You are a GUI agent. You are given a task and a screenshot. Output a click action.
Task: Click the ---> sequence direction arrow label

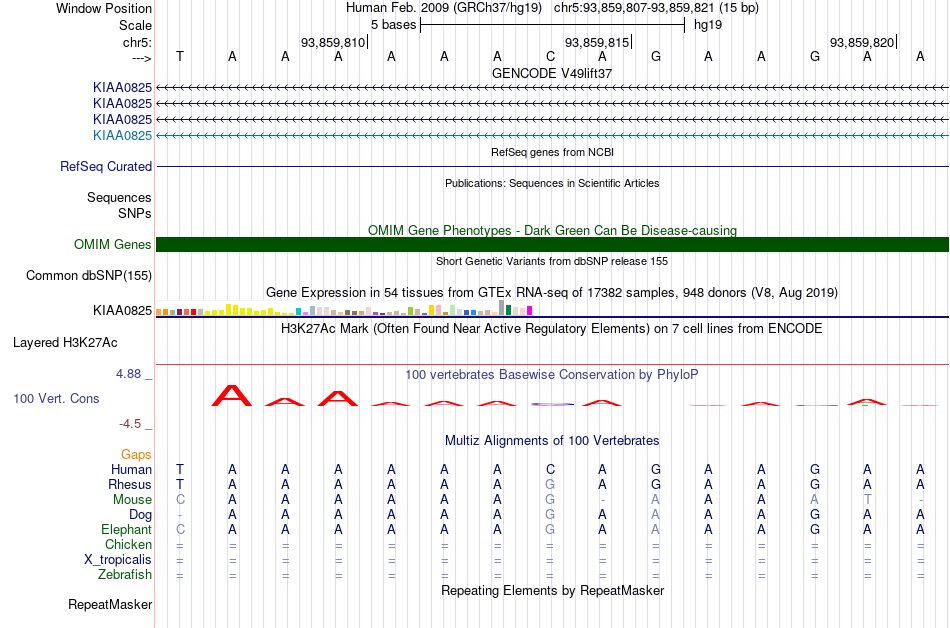coord(141,58)
